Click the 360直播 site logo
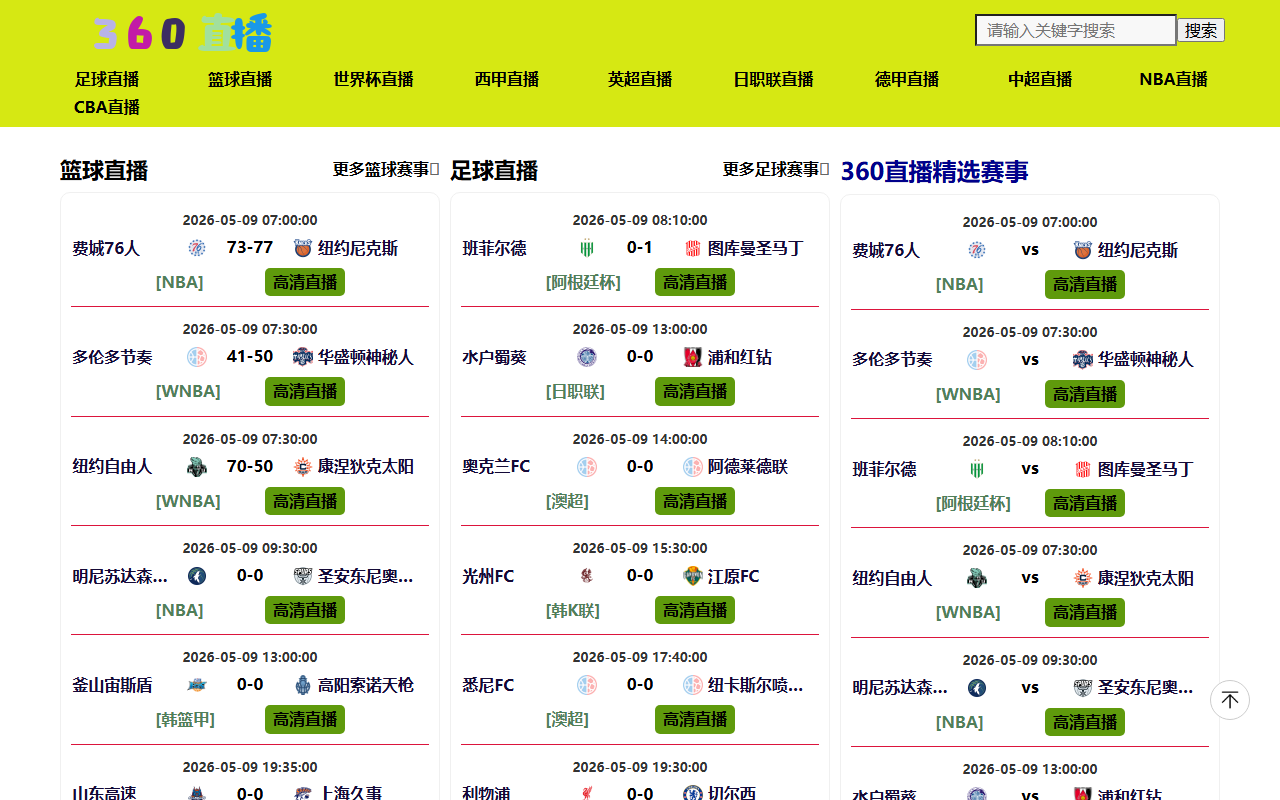Viewport: 1280px width, 800px height. pos(182,33)
